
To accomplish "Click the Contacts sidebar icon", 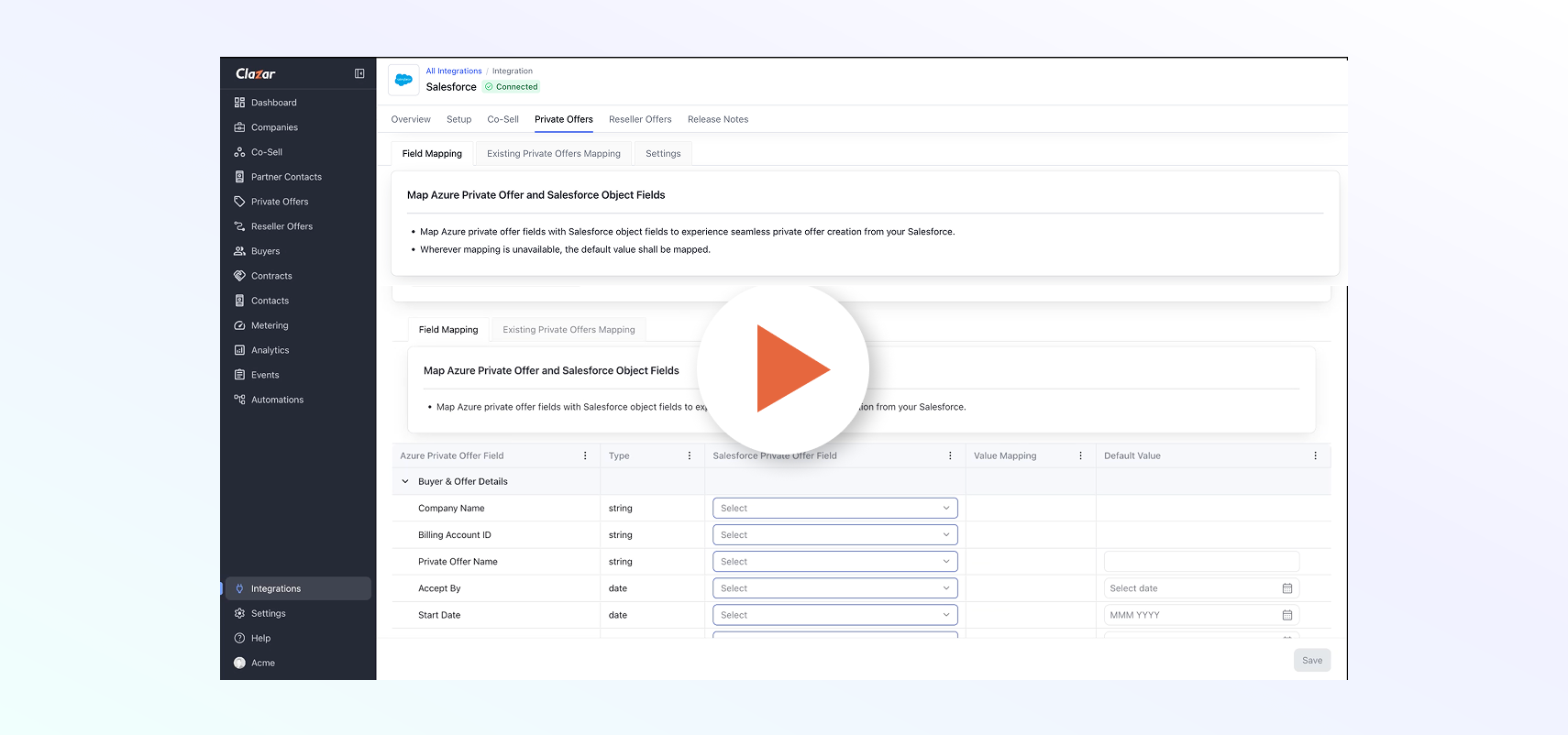I will (x=239, y=301).
